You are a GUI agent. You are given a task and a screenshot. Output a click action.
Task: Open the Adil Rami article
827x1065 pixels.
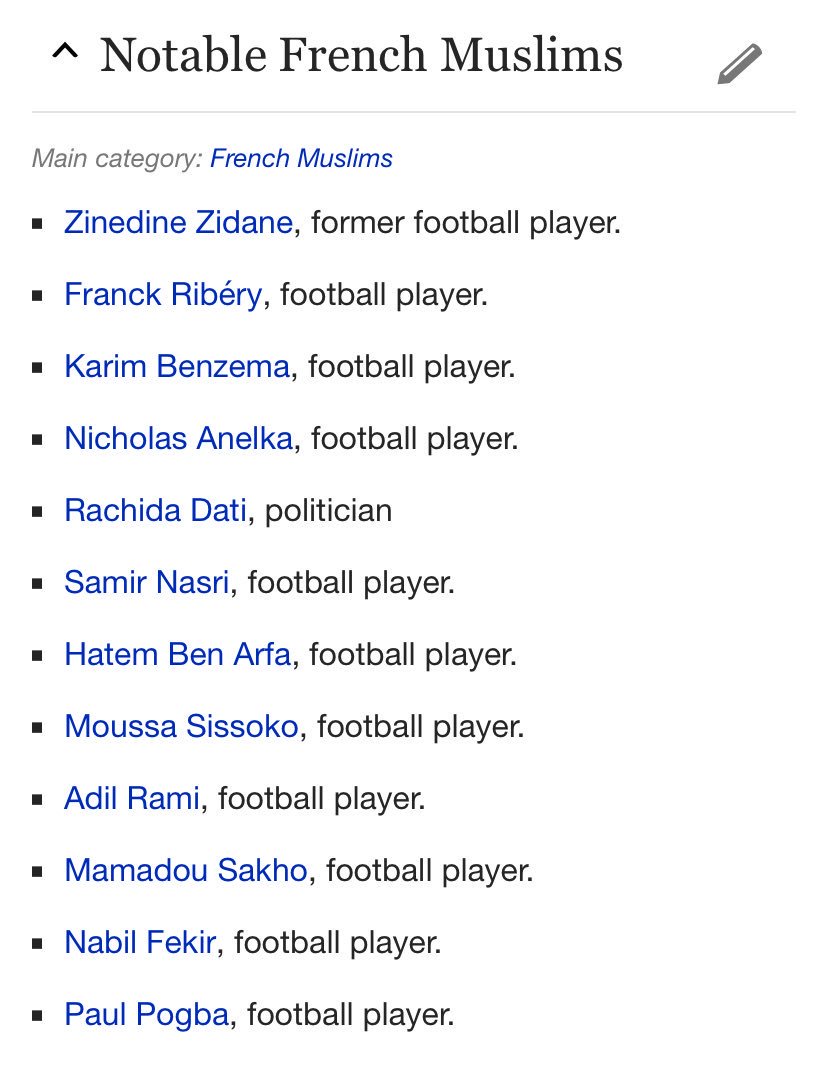[x=132, y=798]
